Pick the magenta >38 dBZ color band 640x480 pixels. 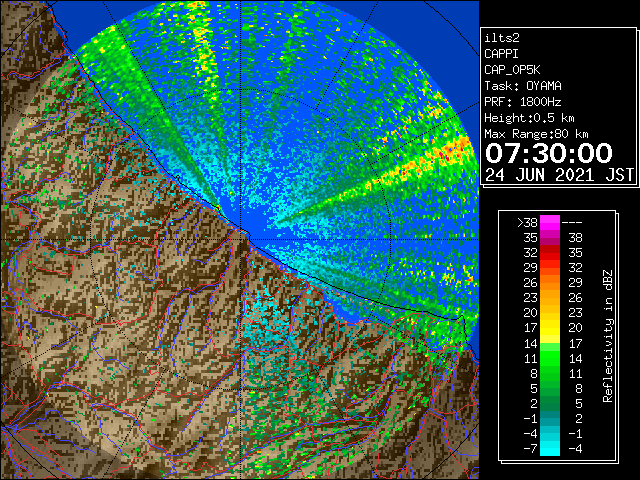550,222
